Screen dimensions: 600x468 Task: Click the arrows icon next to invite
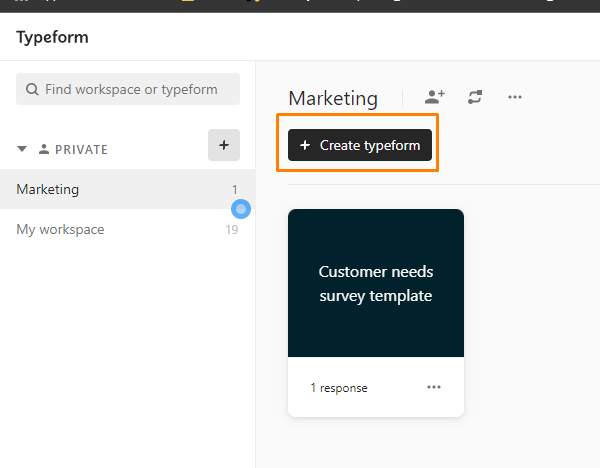475,97
